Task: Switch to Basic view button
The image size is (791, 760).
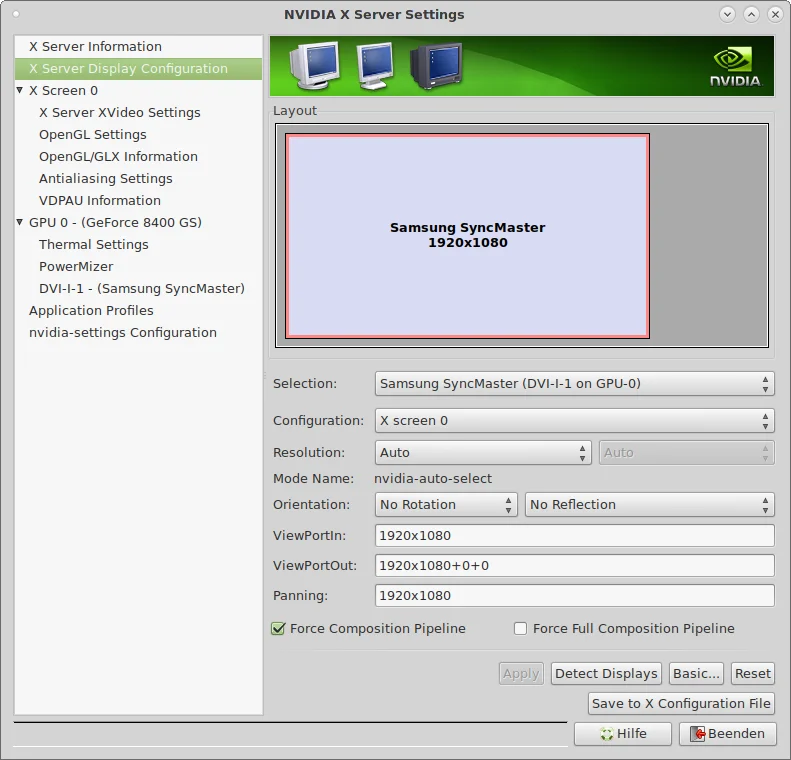Action: [696, 674]
